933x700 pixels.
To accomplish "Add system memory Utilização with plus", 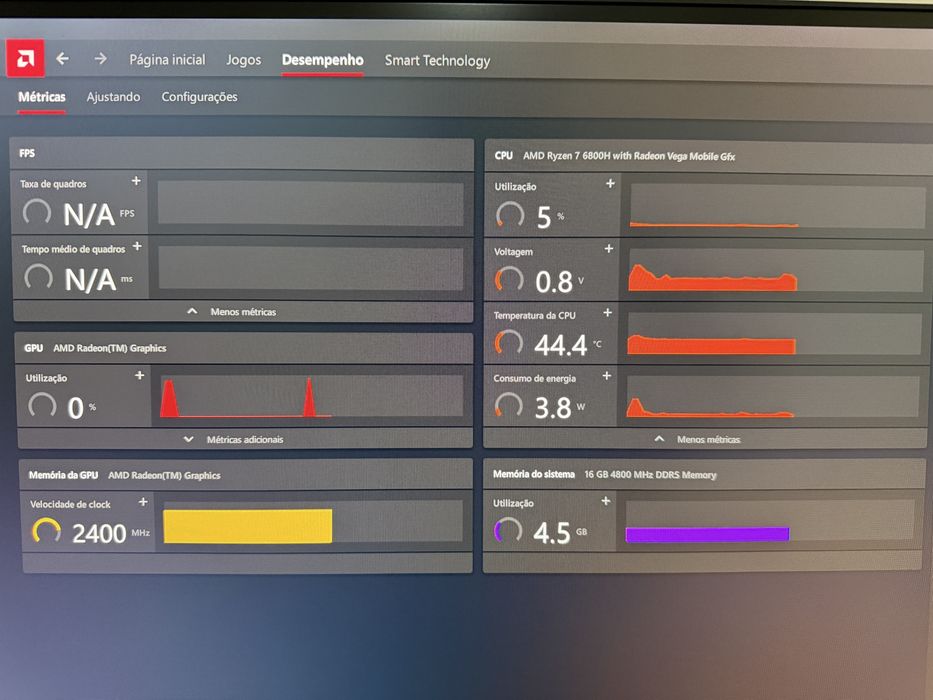I will tap(606, 501).
